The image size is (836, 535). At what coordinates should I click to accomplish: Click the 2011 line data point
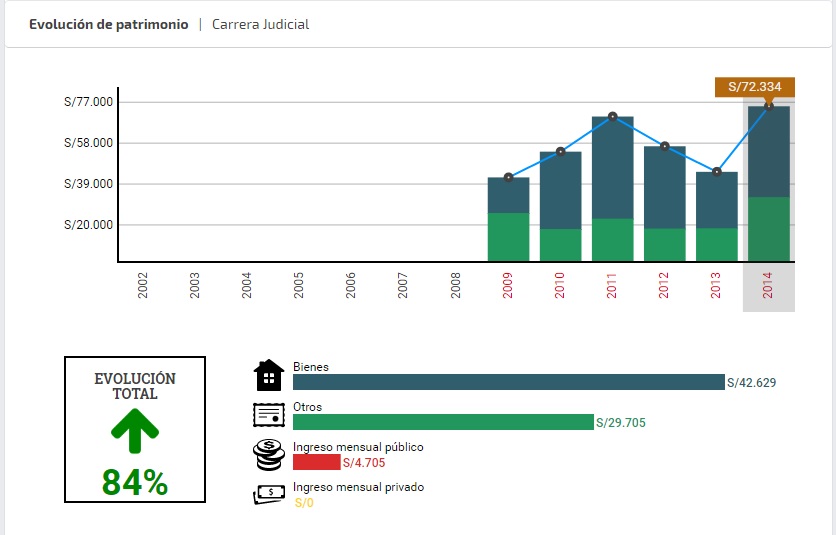coord(612,117)
